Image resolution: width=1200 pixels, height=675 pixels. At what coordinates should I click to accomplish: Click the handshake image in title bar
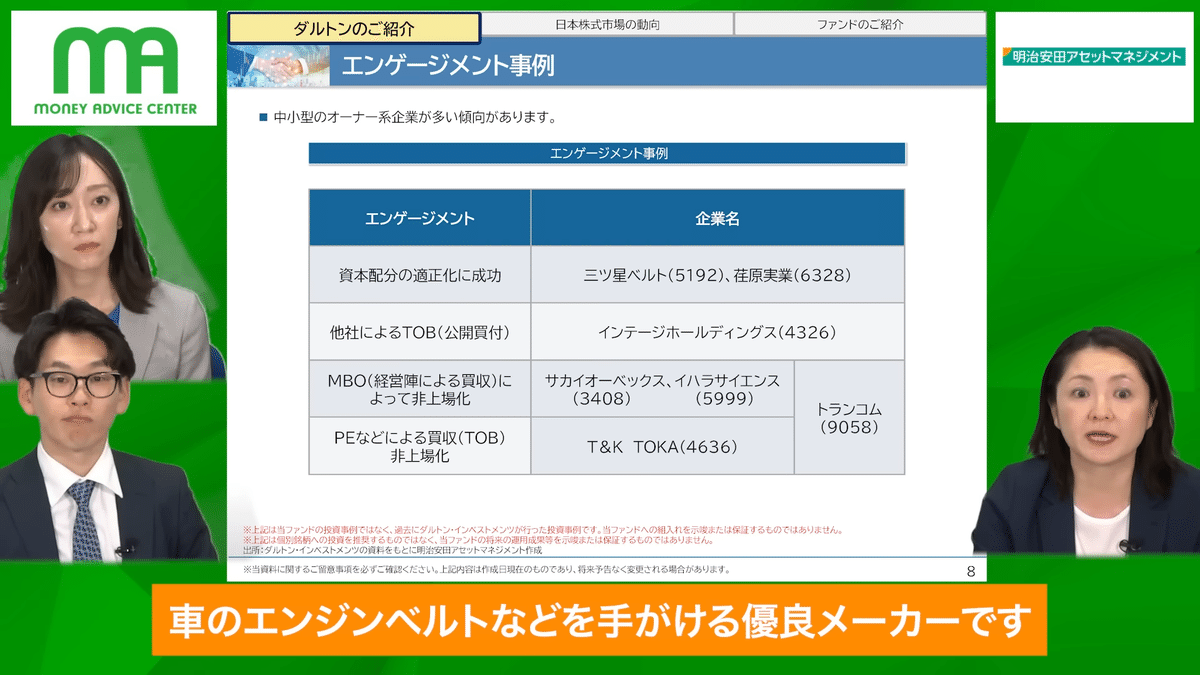coord(280,64)
